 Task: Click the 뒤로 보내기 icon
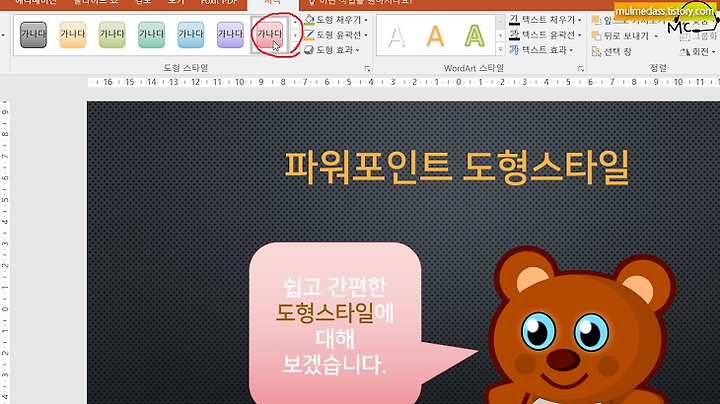click(596, 36)
